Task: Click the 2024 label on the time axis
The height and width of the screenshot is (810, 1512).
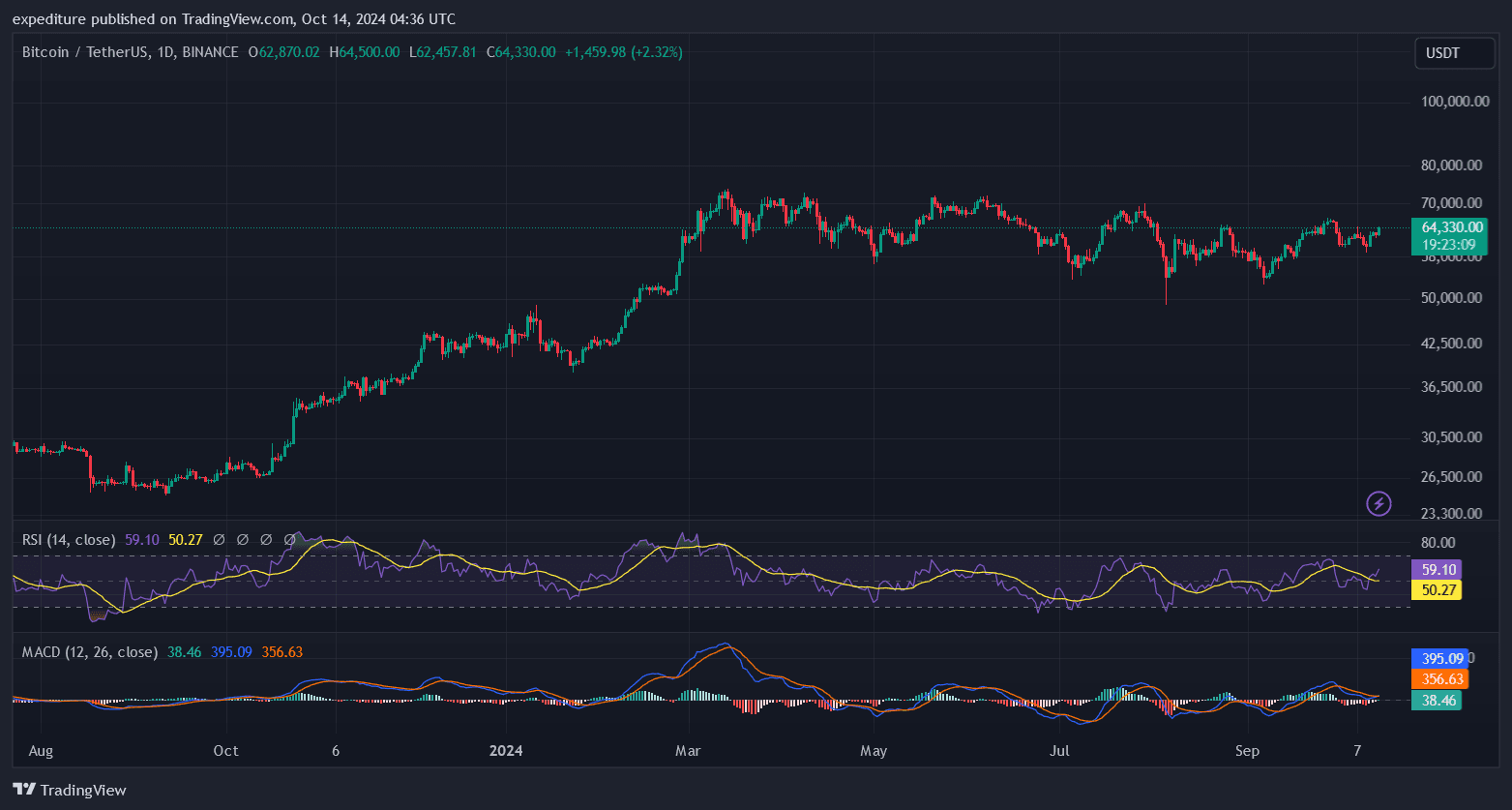Action: (x=507, y=750)
